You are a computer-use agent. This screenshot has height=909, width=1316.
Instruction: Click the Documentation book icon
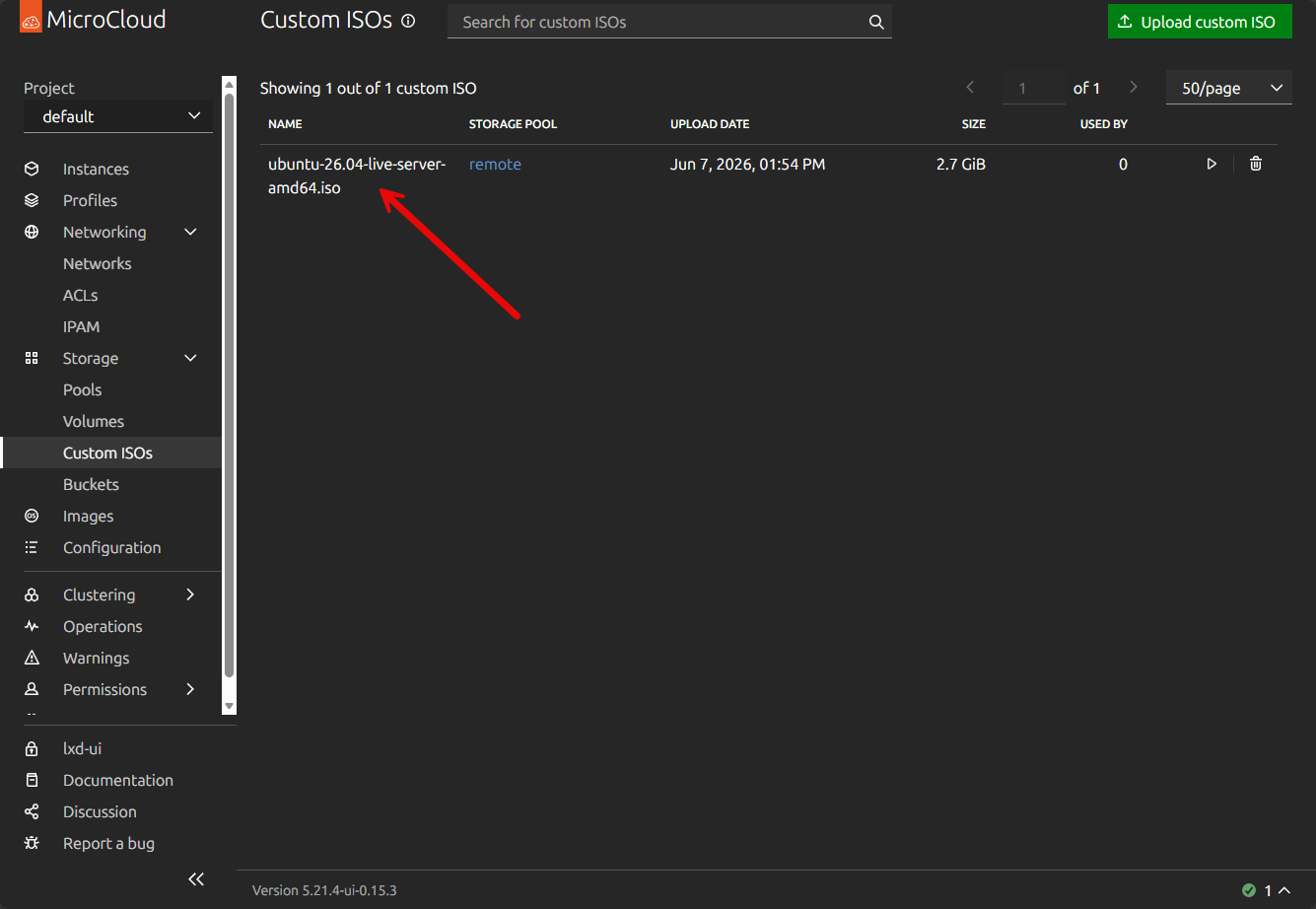point(32,780)
